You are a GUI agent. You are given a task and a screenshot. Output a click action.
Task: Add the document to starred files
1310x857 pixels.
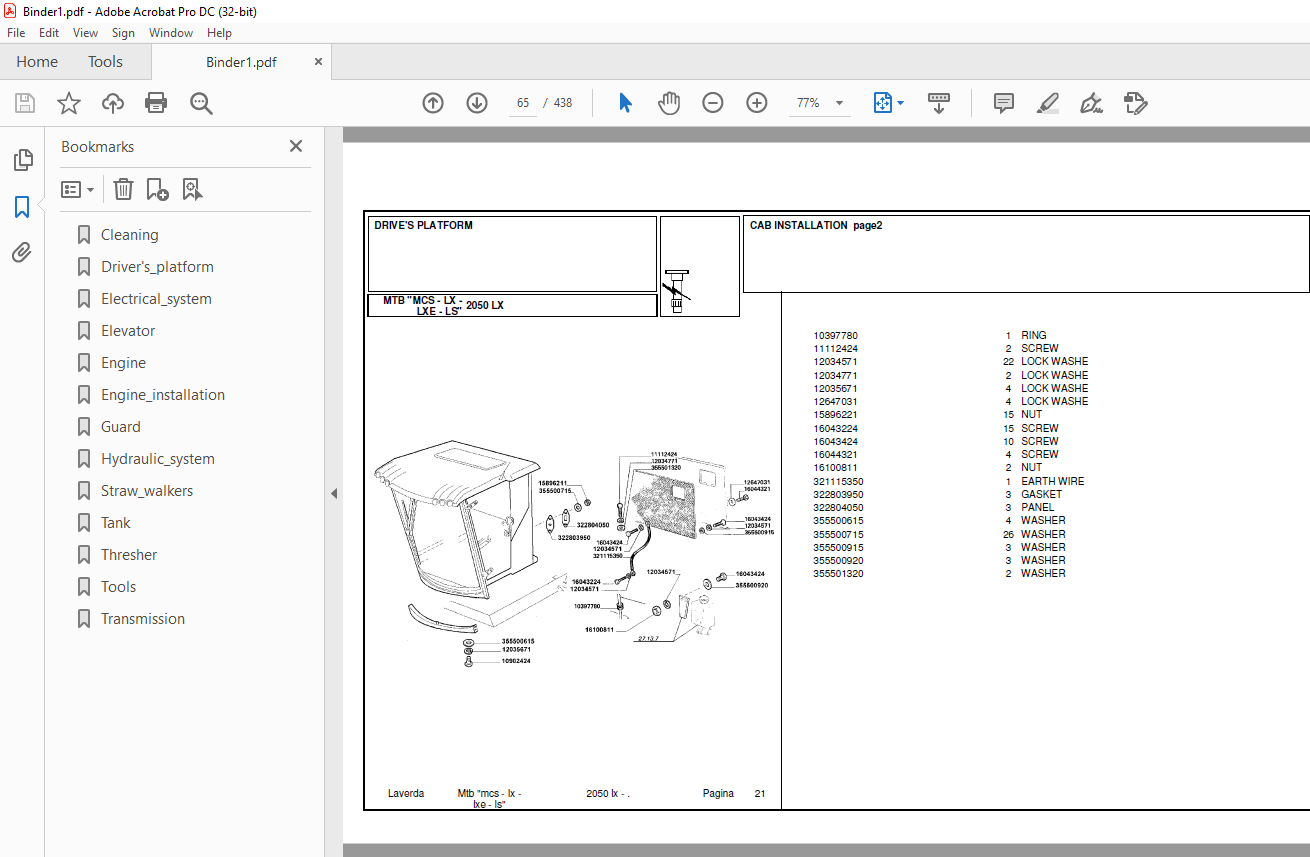[x=69, y=103]
